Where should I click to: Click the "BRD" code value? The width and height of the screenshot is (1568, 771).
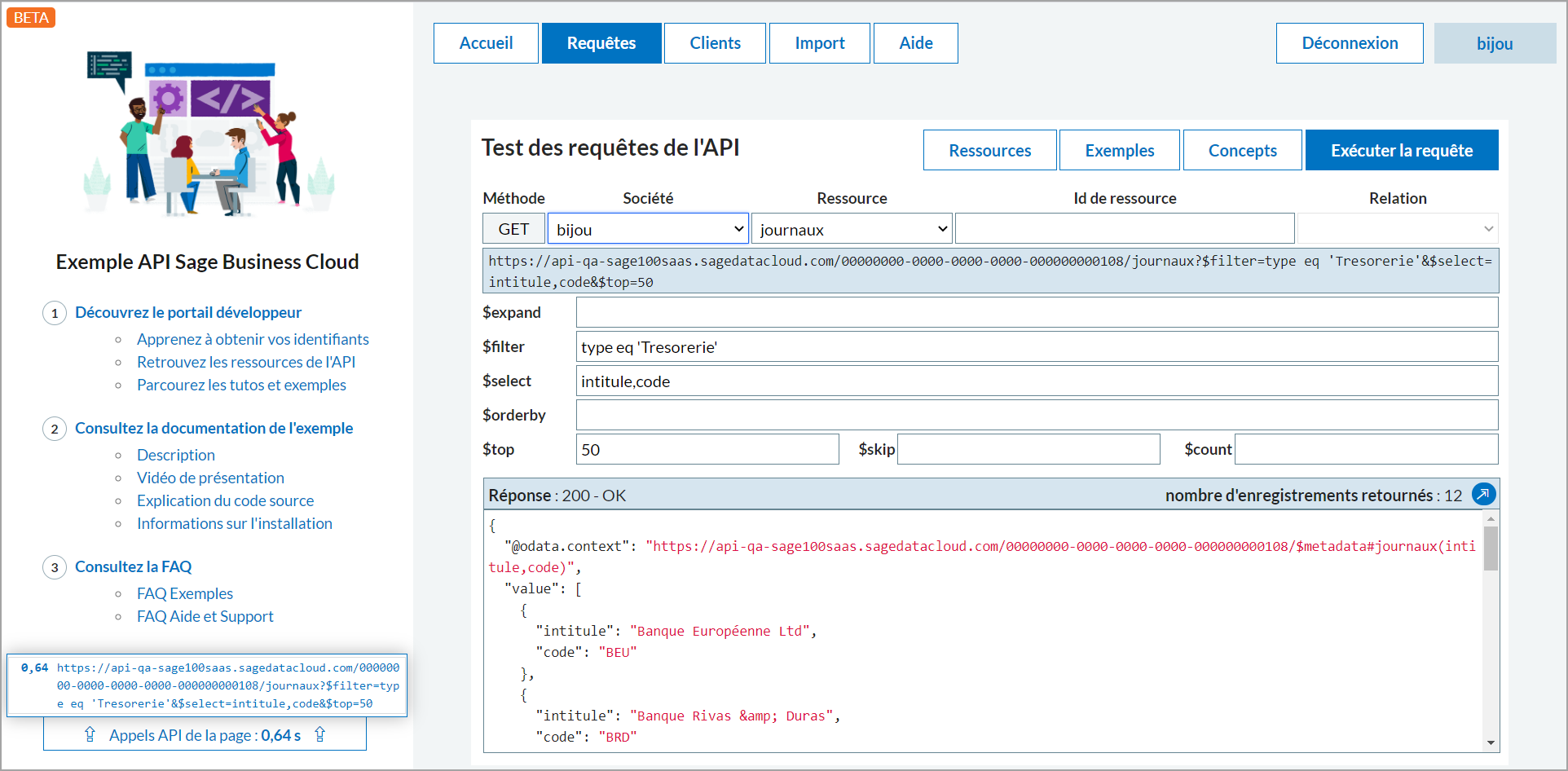point(618,737)
